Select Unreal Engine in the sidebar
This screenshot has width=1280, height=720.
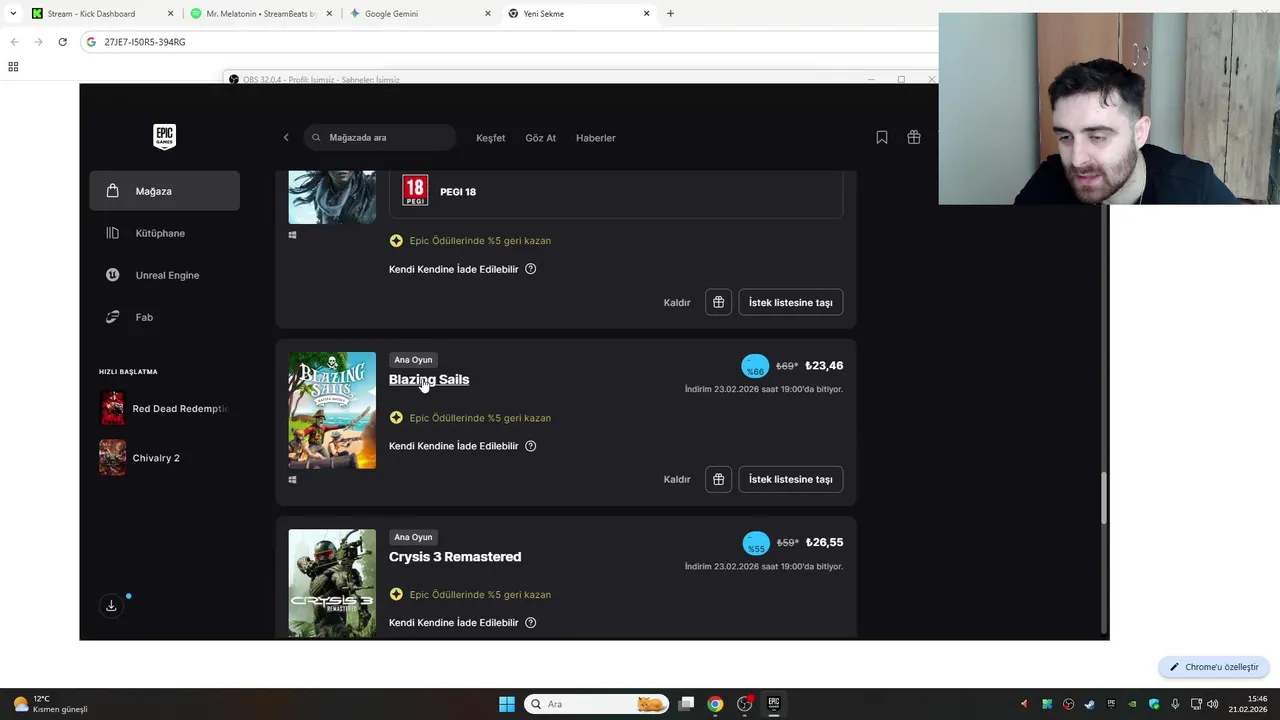[164, 275]
